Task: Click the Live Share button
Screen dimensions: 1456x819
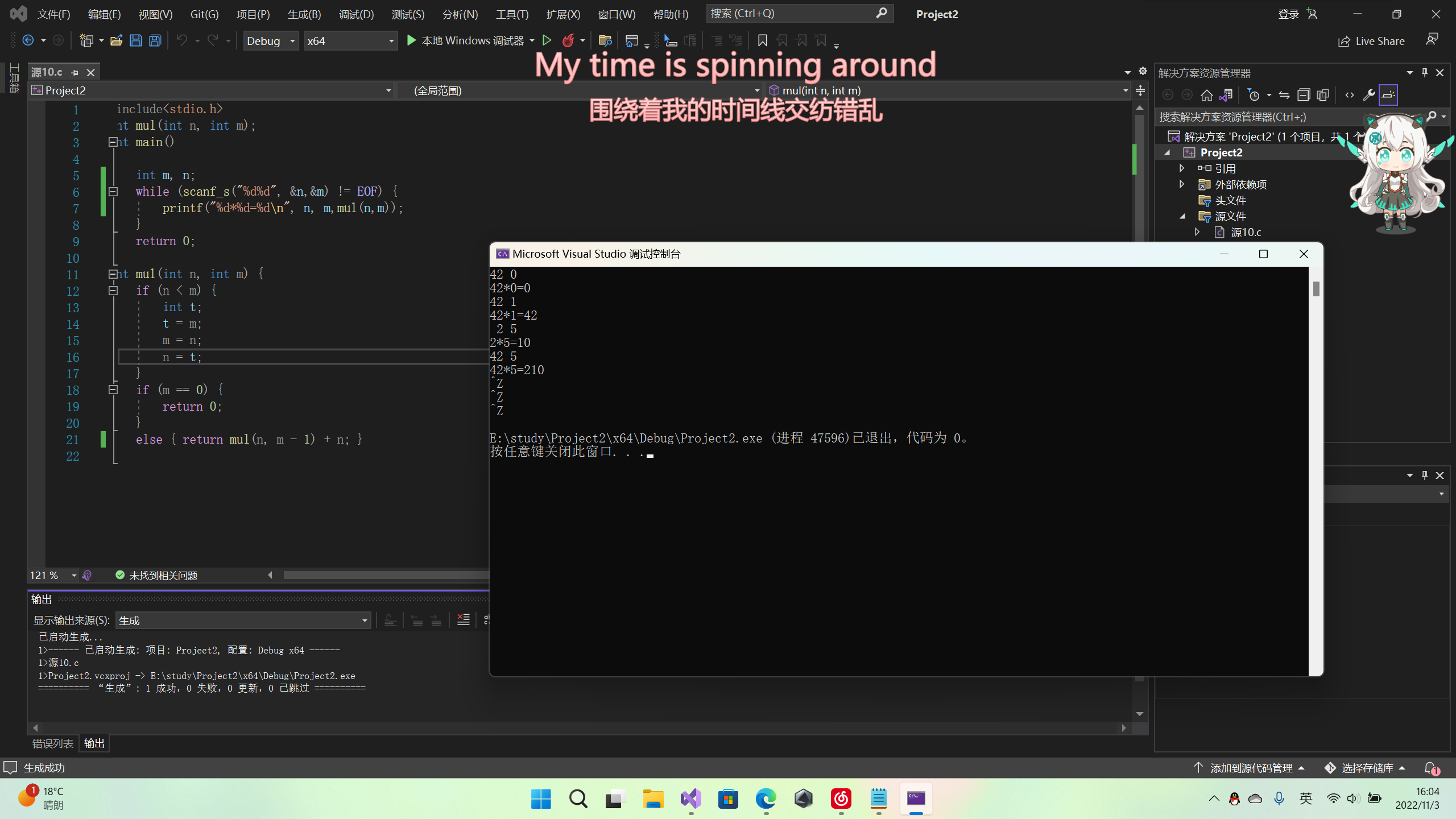Action: 1371,41
